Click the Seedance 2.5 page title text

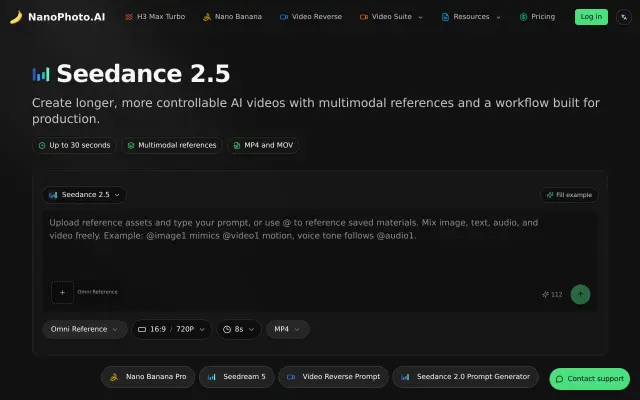coord(143,74)
